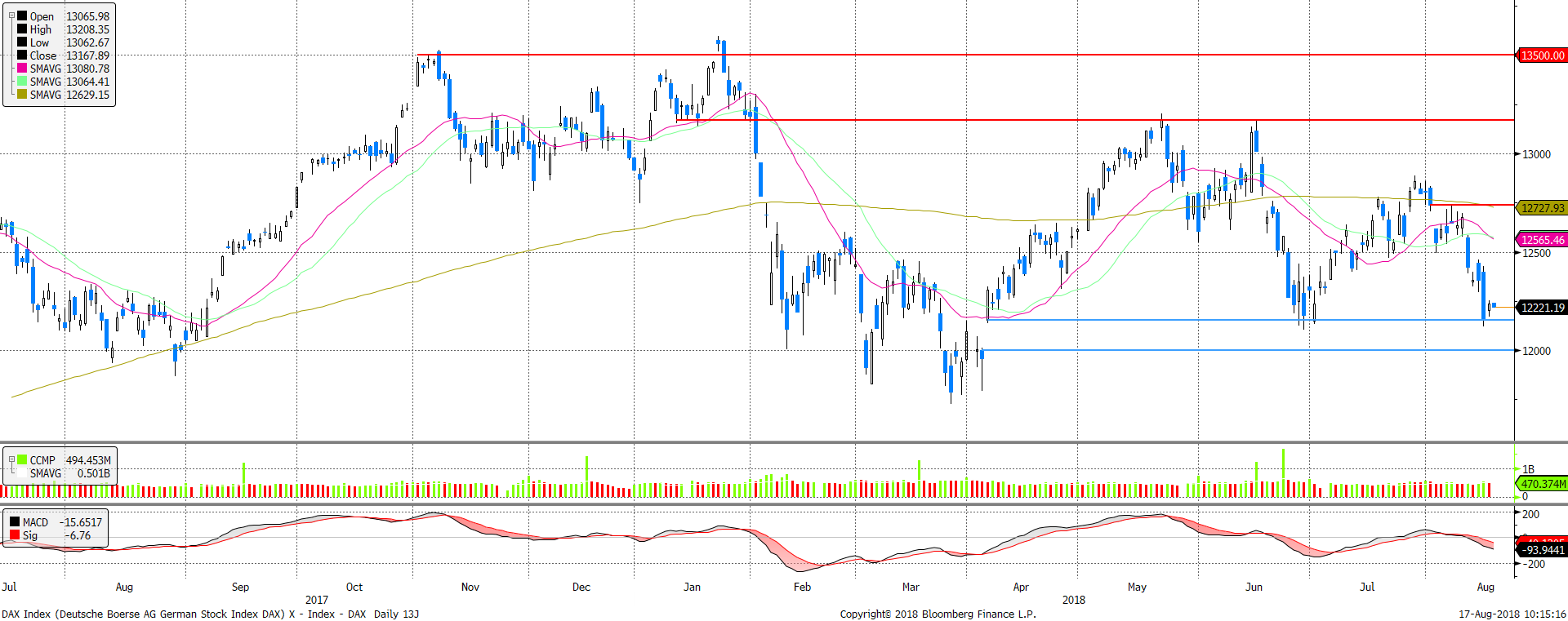Click the black MACD legend swatch

(15, 521)
